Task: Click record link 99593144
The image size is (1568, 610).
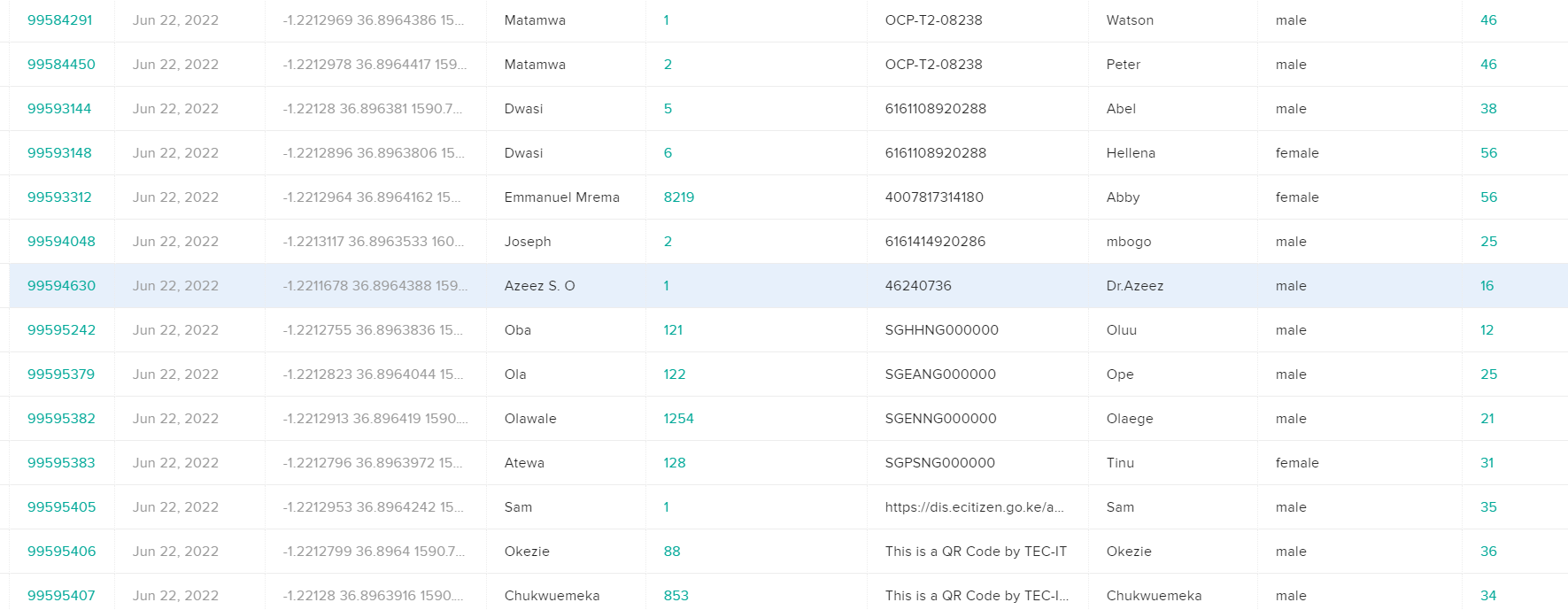Action: click(x=59, y=109)
